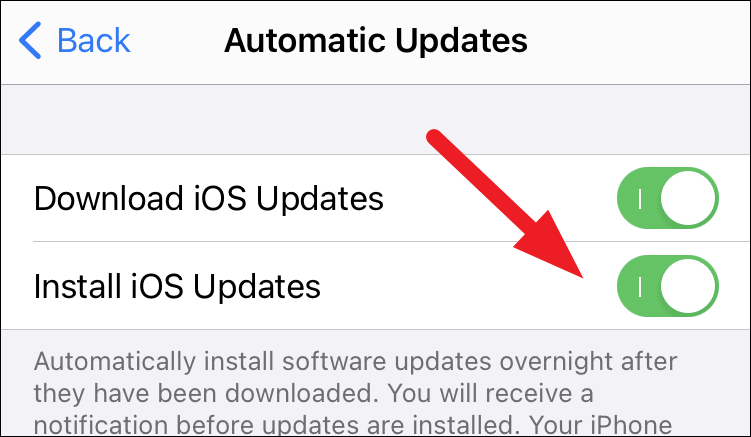Click the on-indicator line in Download toggle
This screenshot has width=751, height=437.
coord(640,198)
